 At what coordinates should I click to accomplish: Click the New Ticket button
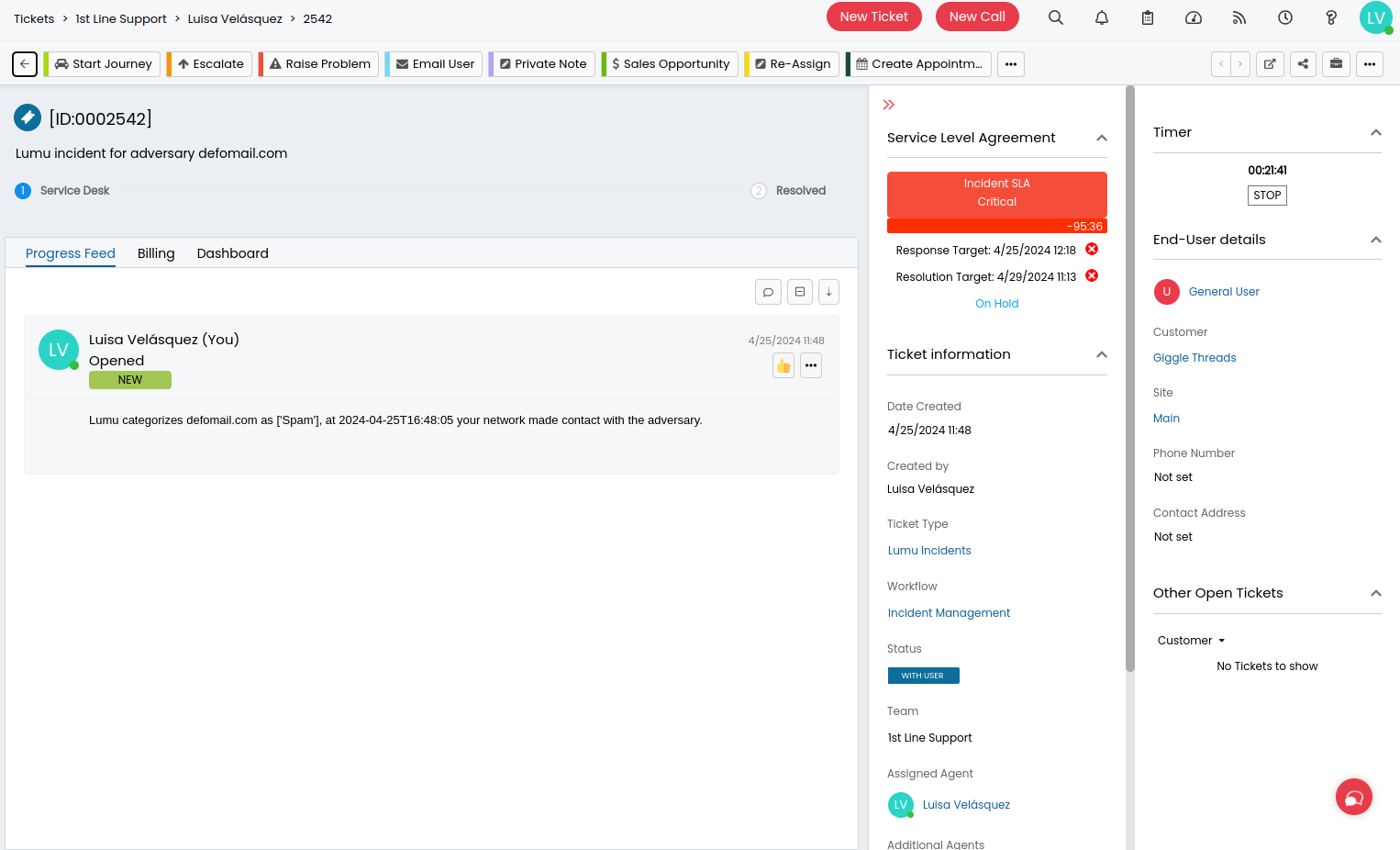click(873, 17)
